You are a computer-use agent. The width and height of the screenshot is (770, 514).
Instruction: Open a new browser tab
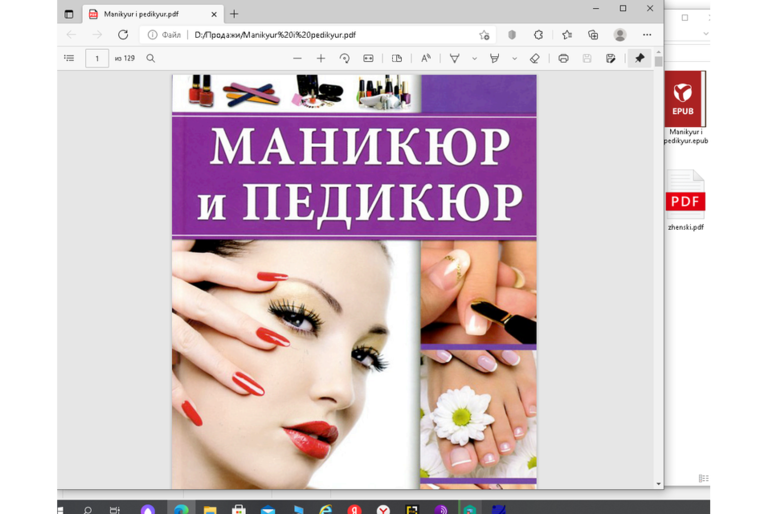(x=234, y=14)
